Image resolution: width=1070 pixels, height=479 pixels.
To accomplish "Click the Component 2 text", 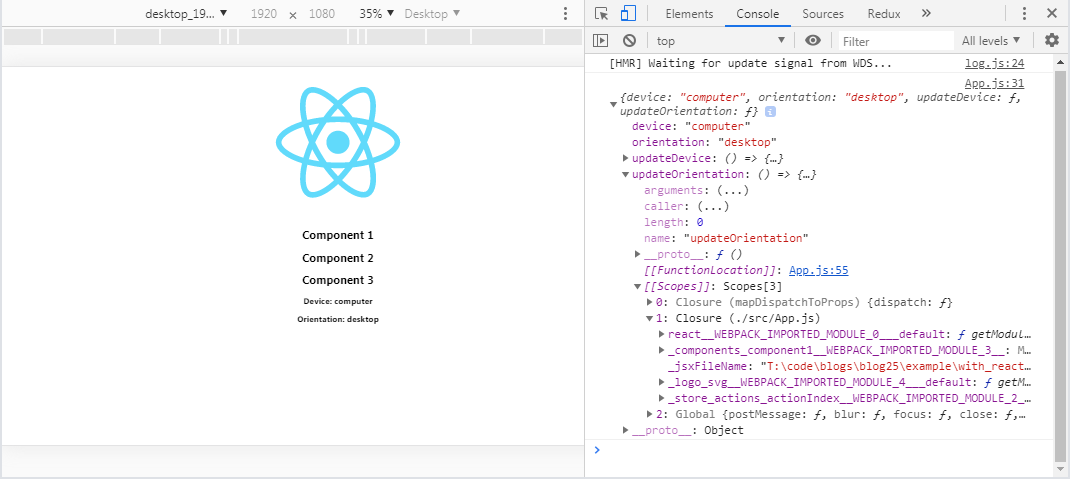I will [338, 258].
